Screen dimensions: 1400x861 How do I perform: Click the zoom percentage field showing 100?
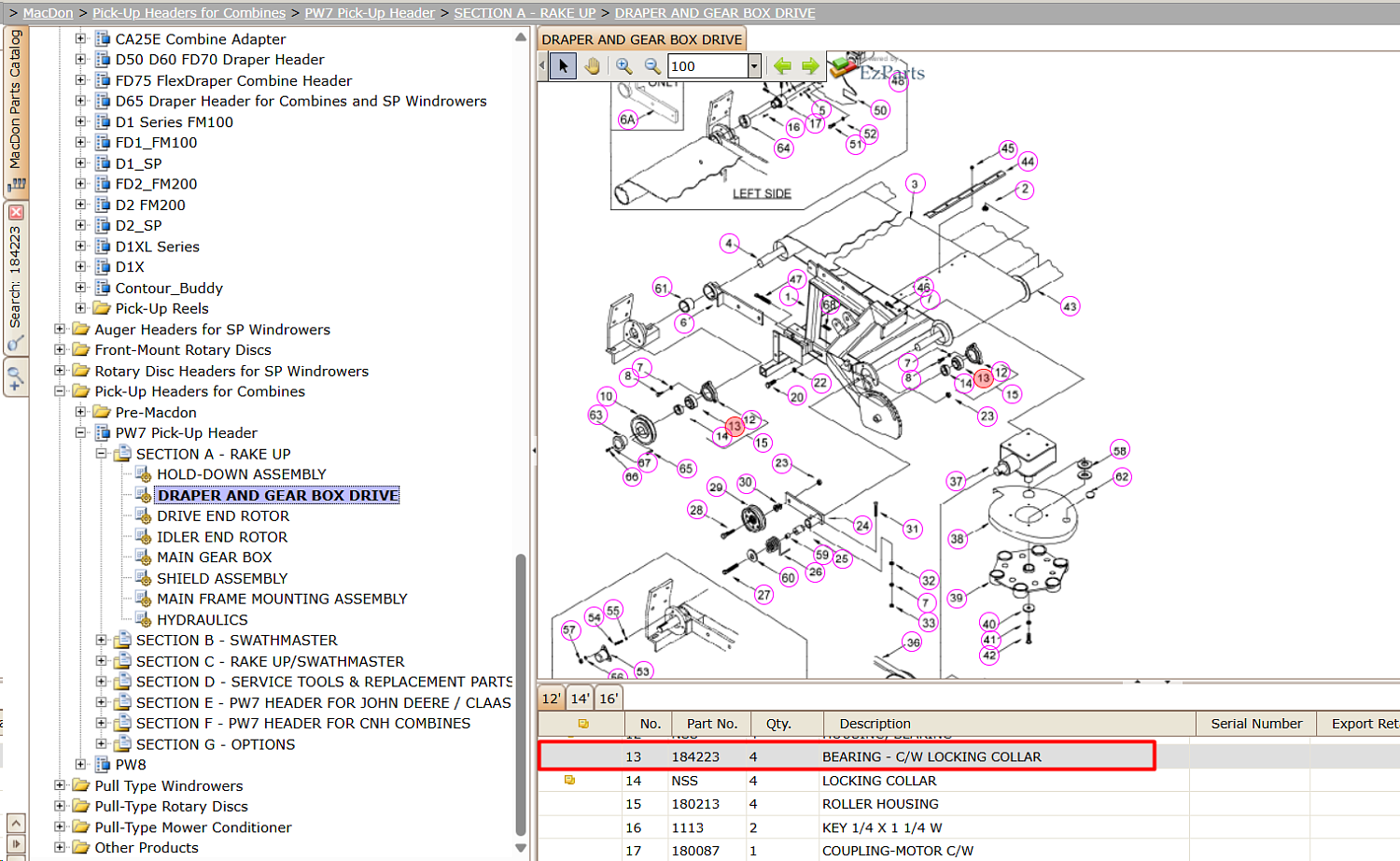point(708,66)
